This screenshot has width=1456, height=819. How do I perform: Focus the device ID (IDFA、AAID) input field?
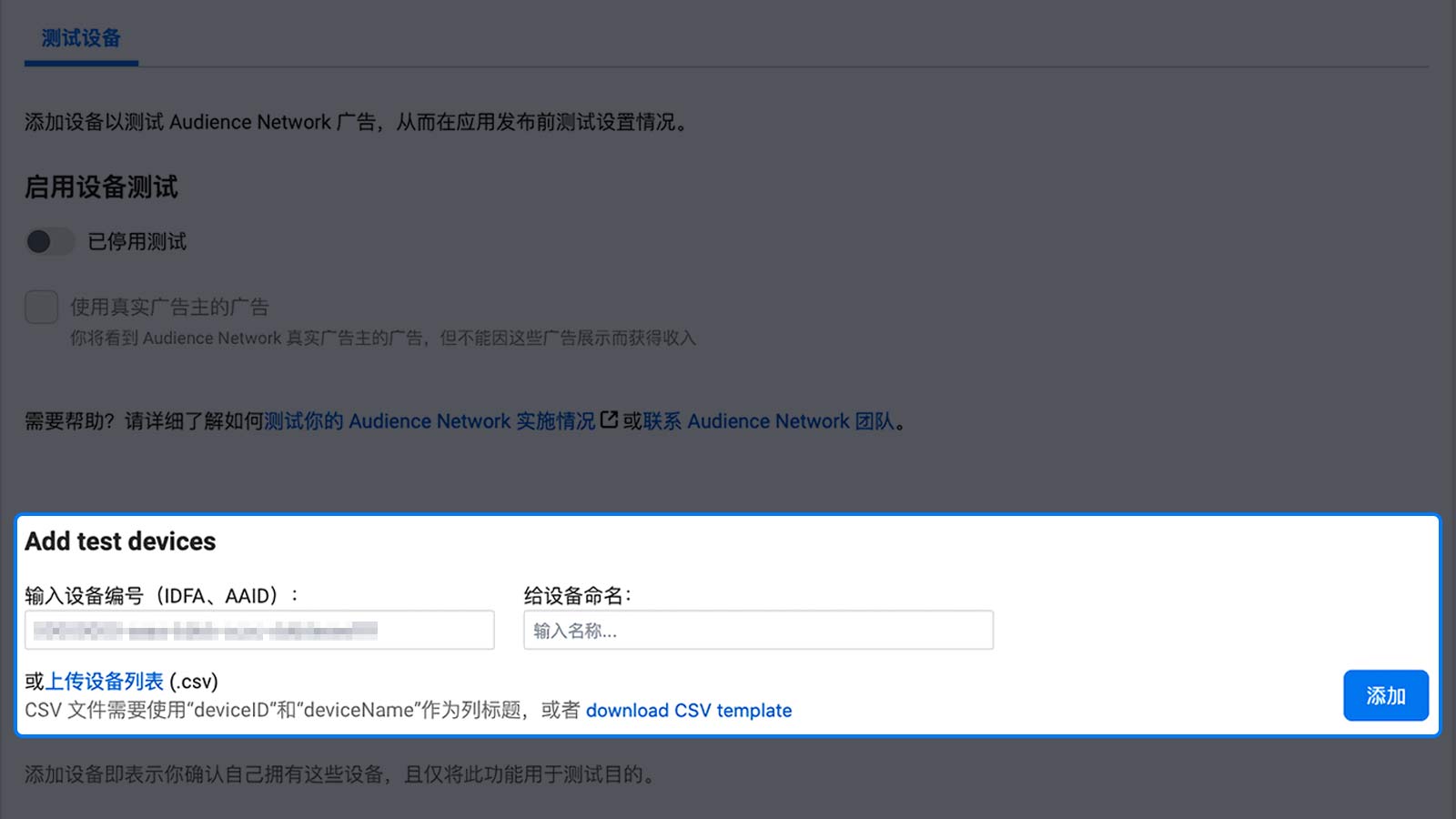click(x=259, y=630)
